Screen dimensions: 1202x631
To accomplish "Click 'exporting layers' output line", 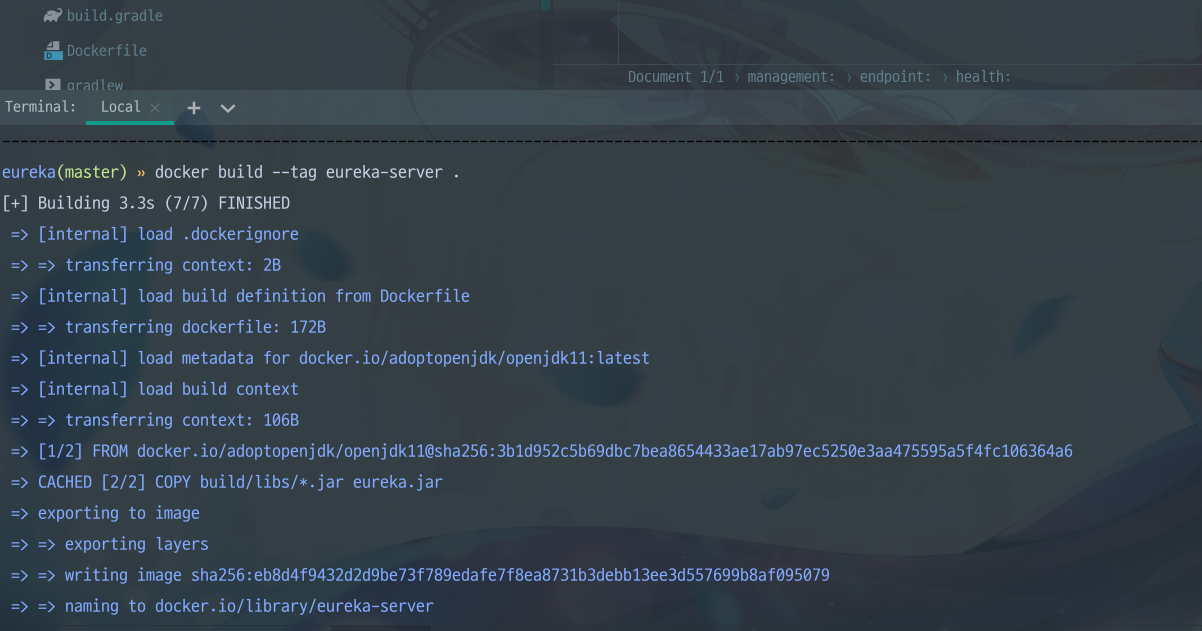I will pos(110,544).
